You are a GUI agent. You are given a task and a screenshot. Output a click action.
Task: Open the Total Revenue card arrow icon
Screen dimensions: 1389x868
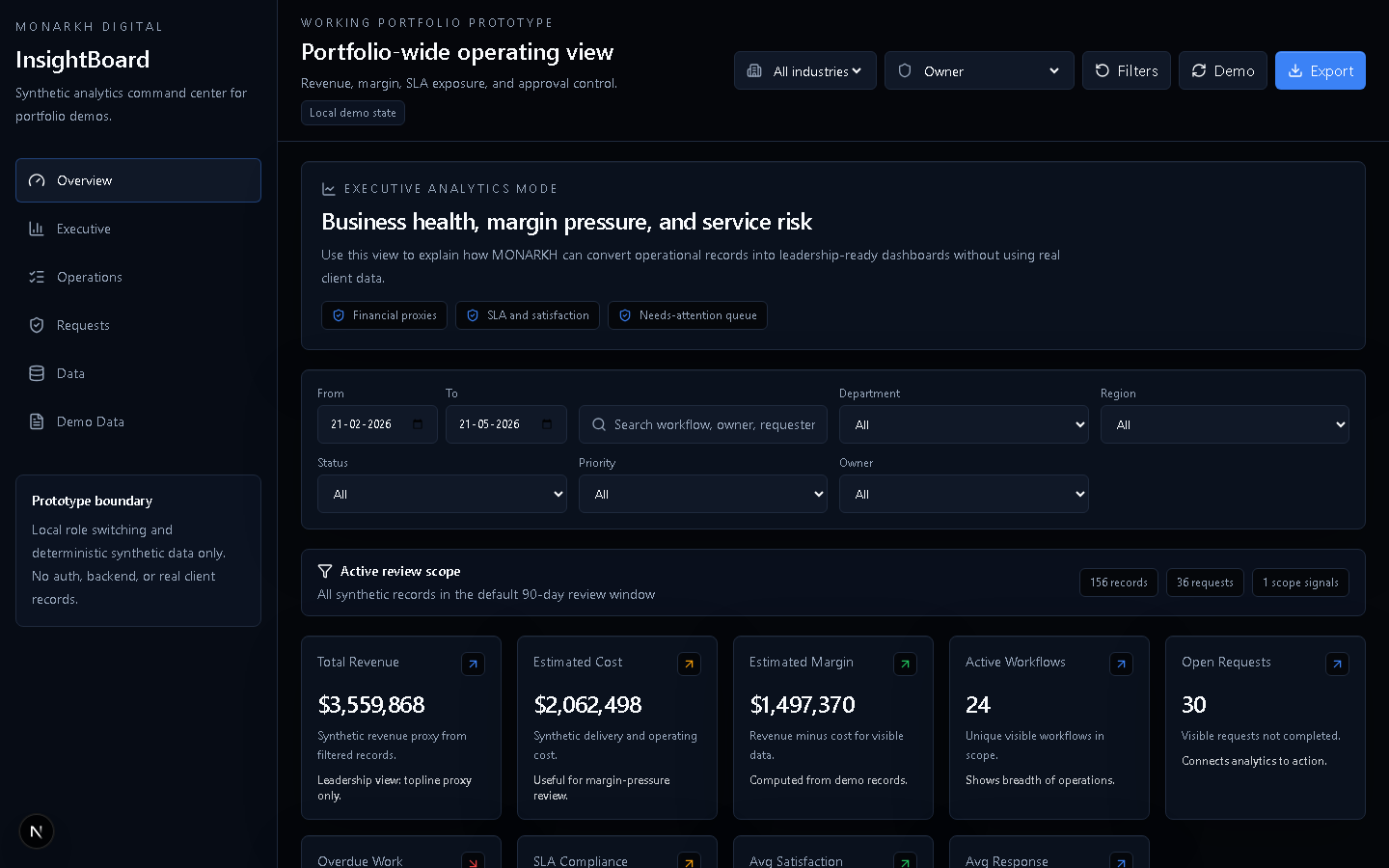[473, 664]
